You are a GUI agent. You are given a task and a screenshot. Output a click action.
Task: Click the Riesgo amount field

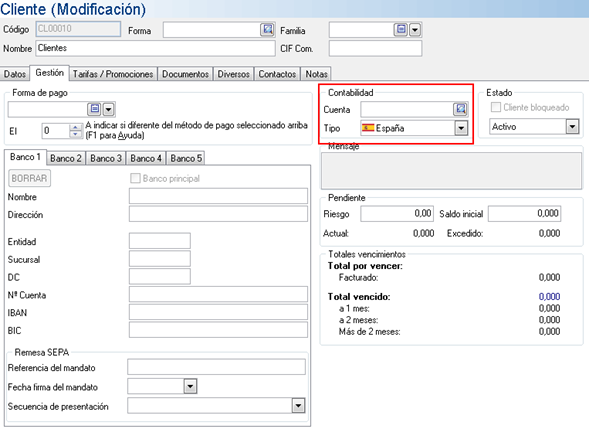point(397,213)
